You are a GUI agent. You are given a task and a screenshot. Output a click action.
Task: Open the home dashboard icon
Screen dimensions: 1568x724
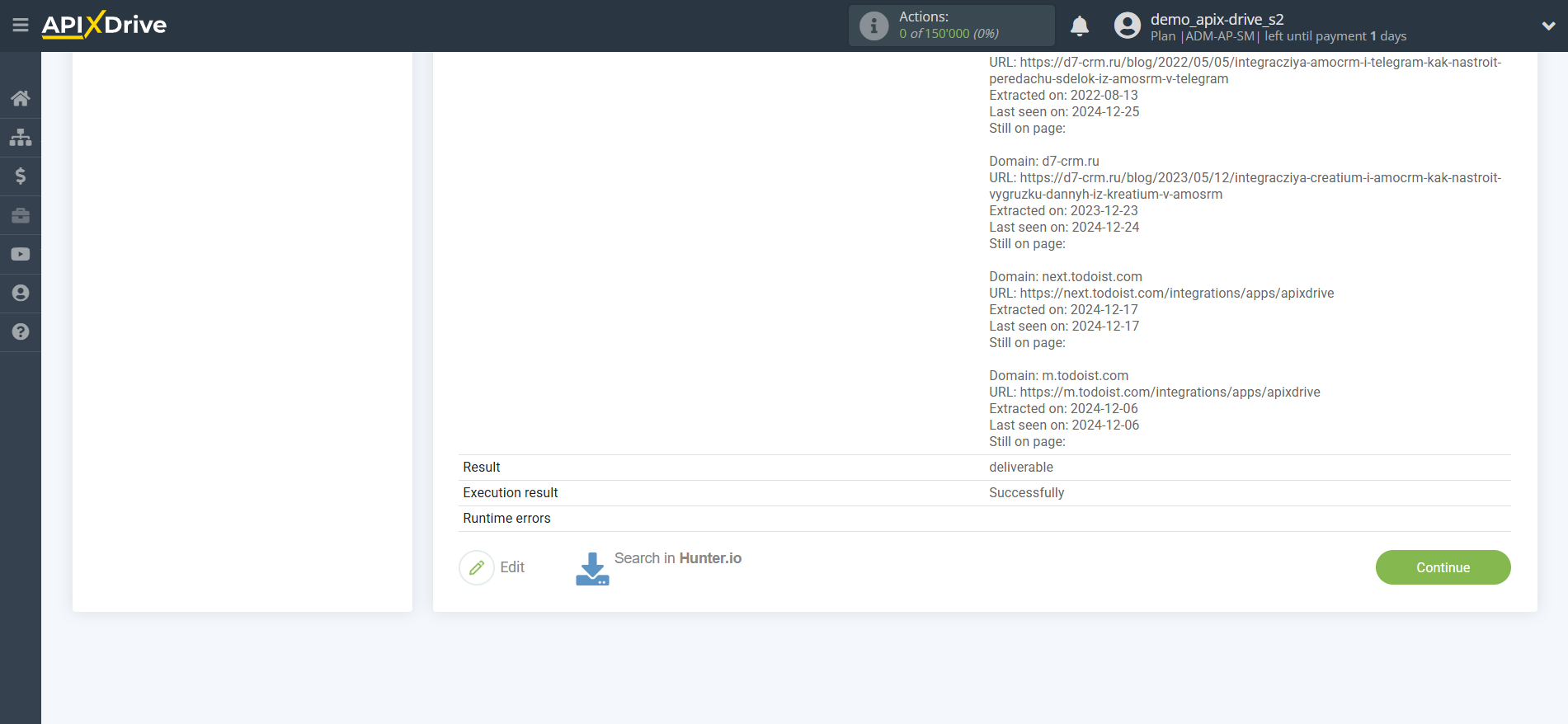coord(21,98)
